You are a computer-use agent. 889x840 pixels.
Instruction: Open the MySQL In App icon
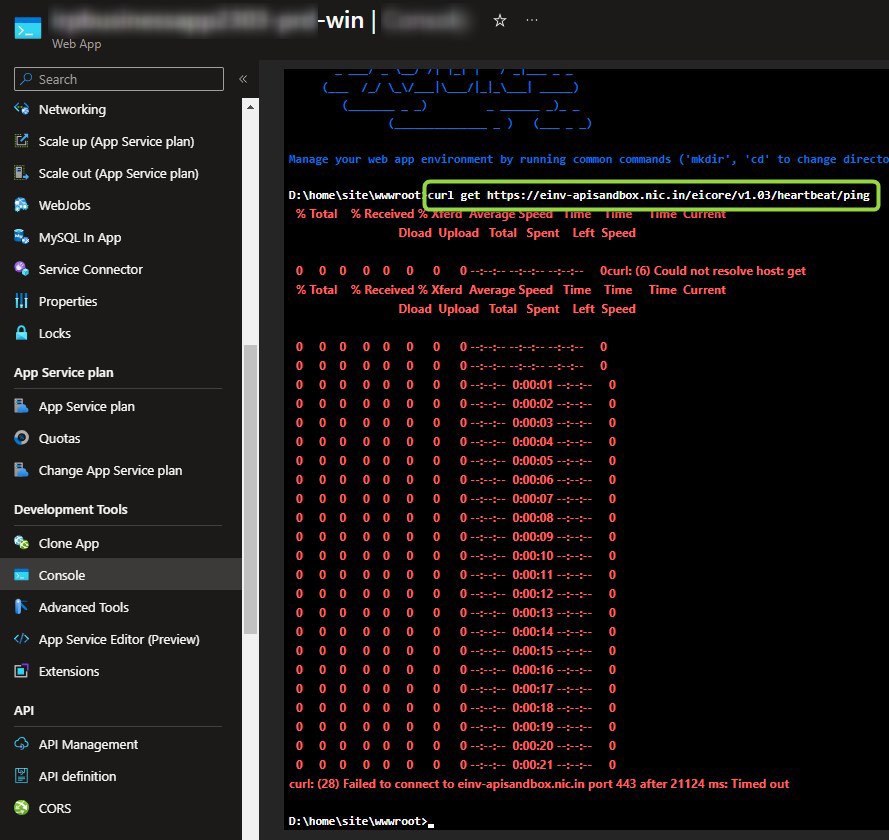tap(20, 238)
